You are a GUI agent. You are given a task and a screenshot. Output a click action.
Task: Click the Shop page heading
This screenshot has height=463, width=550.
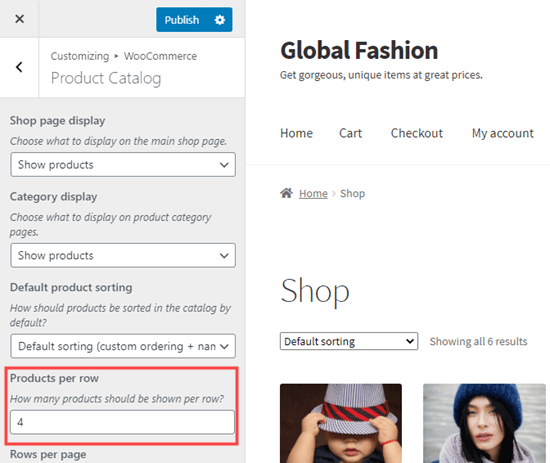315,291
